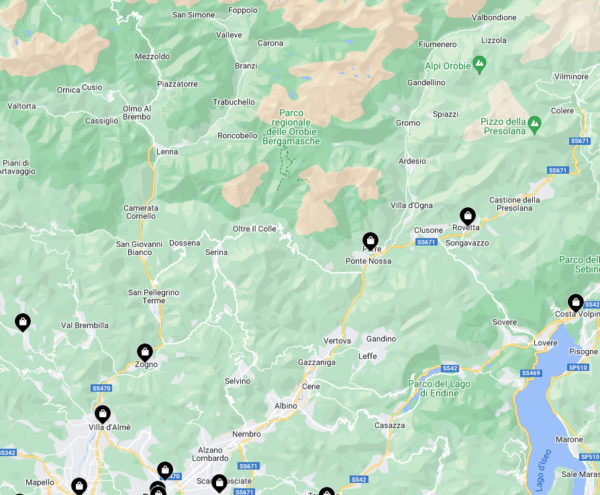Select the Parco regionale delle Orobie Bergamasche label
600x495 pixels.
click(x=291, y=127)
